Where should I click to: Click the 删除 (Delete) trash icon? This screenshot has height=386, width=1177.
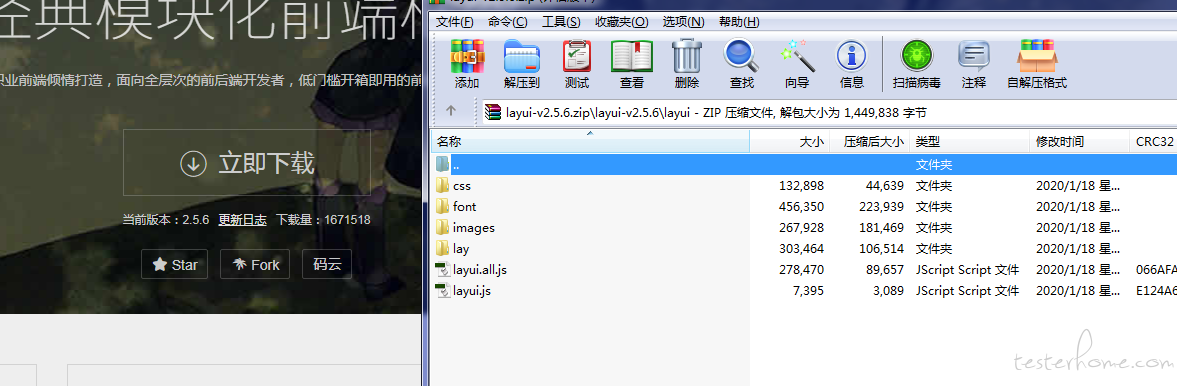[x=686, y=56]
